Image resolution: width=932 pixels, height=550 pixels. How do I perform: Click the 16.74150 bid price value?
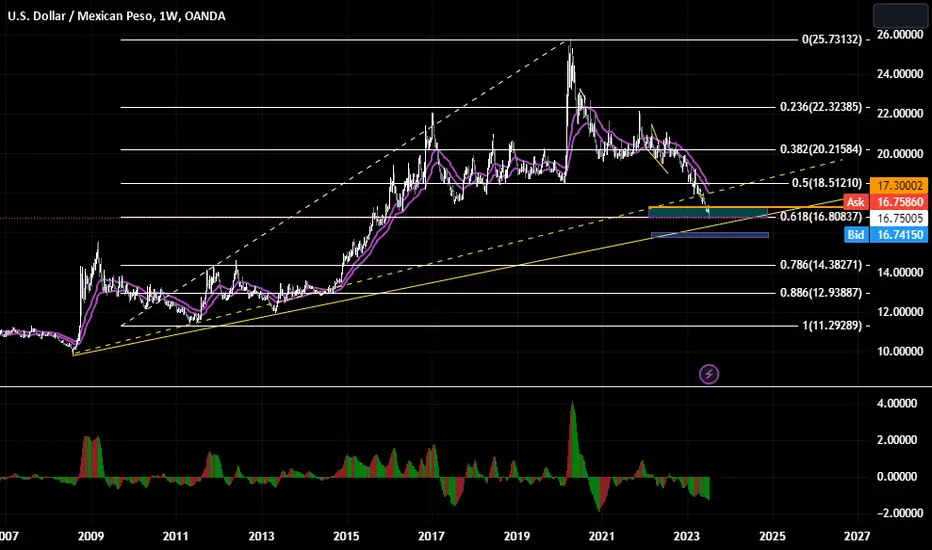[x=898, y=235]
